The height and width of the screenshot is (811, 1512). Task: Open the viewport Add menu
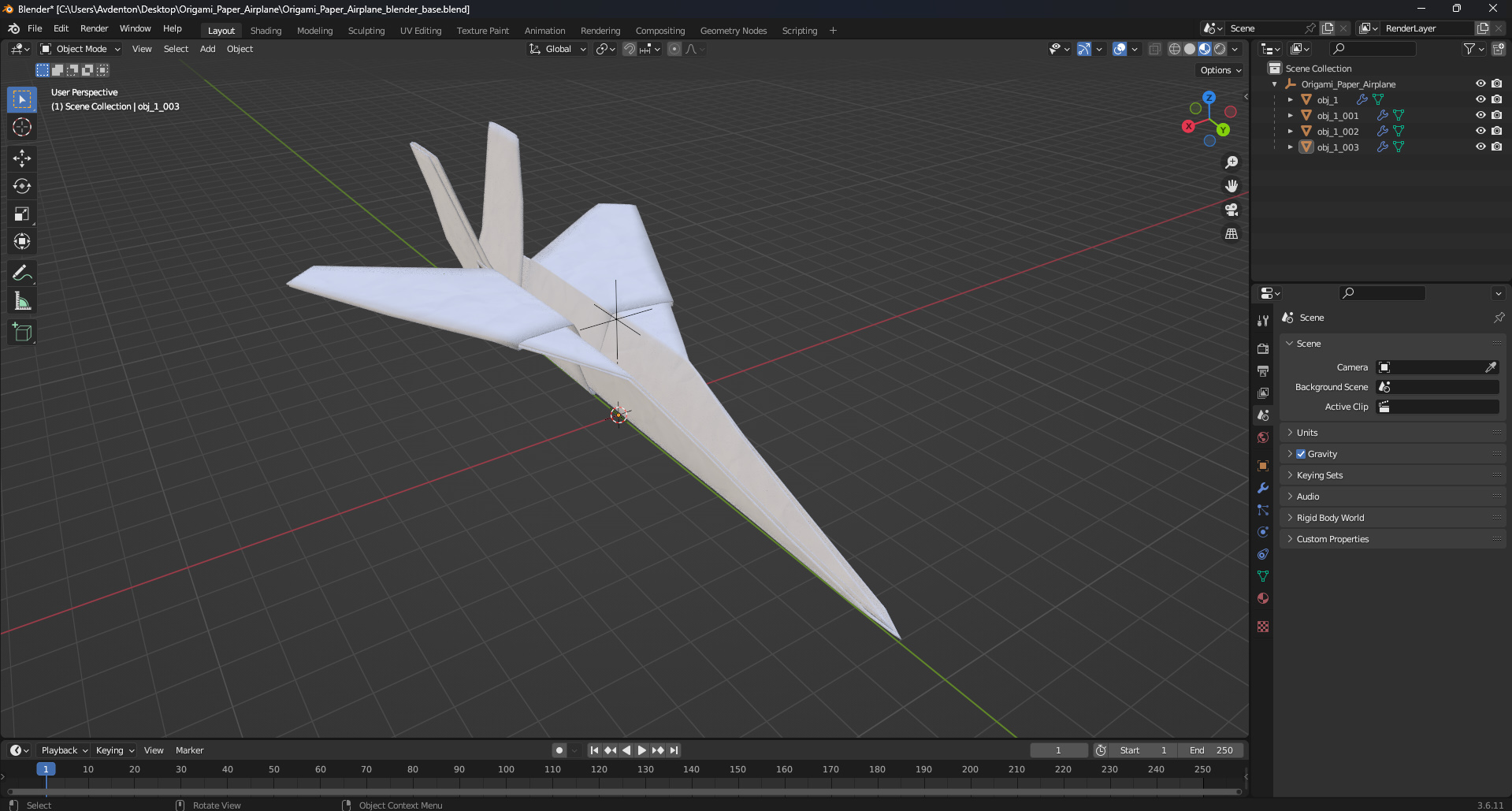pyautogui.click(x=207, y=49)
